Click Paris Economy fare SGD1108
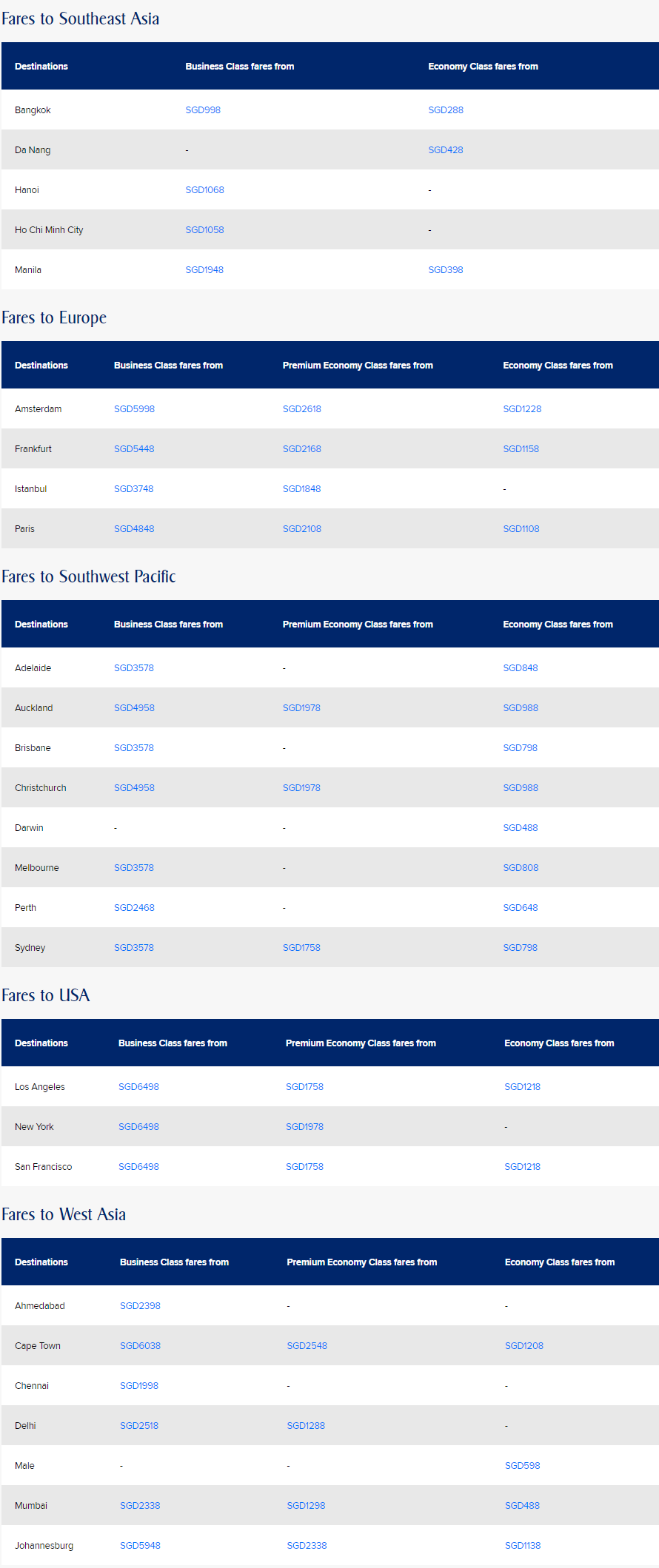 (521, 529)
